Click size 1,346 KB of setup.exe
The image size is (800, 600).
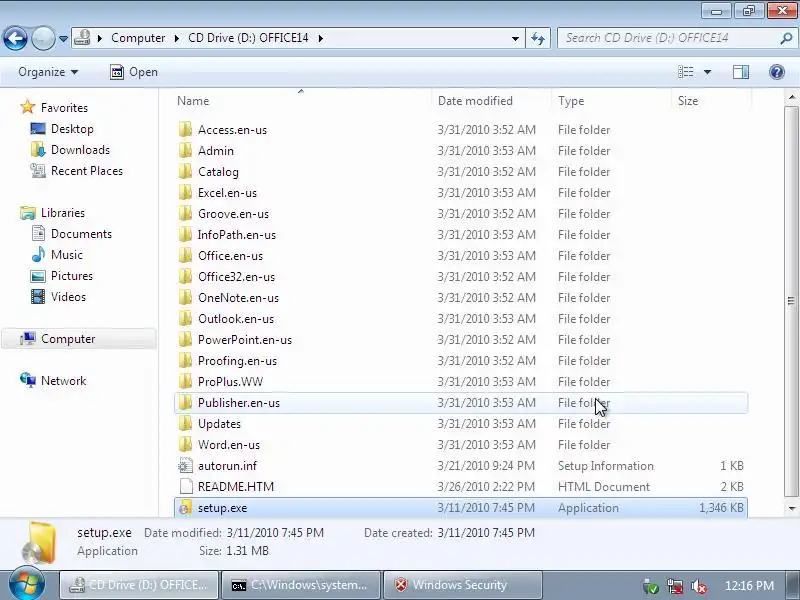pyautogui.click(x=721, y=508)
